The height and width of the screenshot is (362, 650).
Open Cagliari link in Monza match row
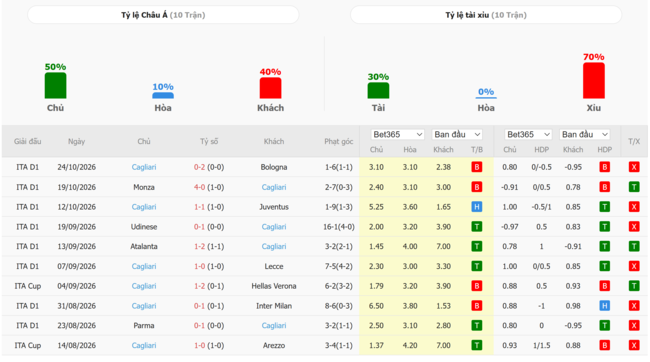point(274,187)
